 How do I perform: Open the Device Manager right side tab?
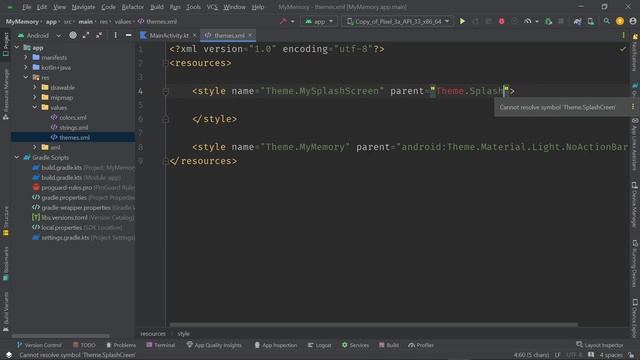(635, 204)
